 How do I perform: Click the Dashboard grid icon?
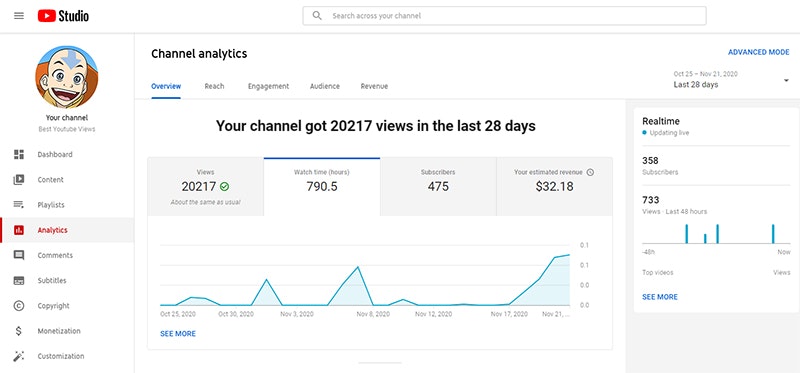(19, 154)
